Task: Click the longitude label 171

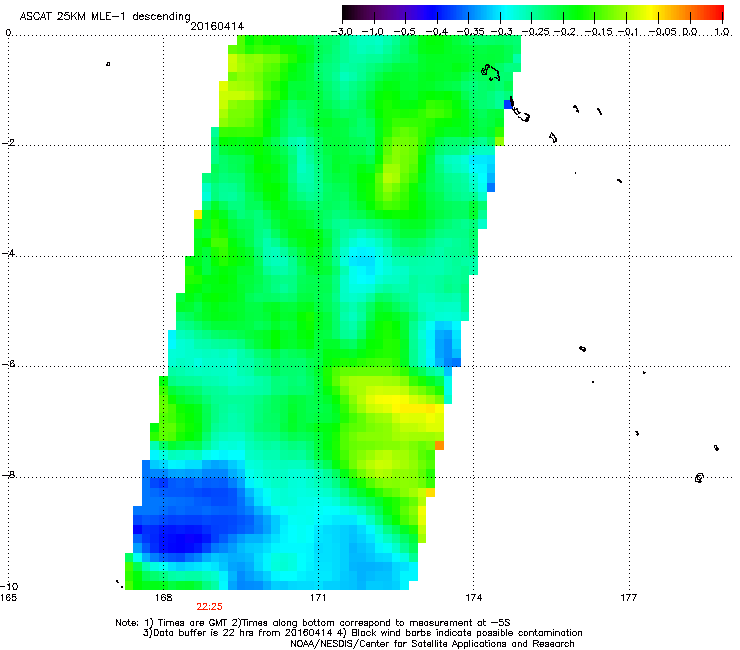Action: coord(318,598)
